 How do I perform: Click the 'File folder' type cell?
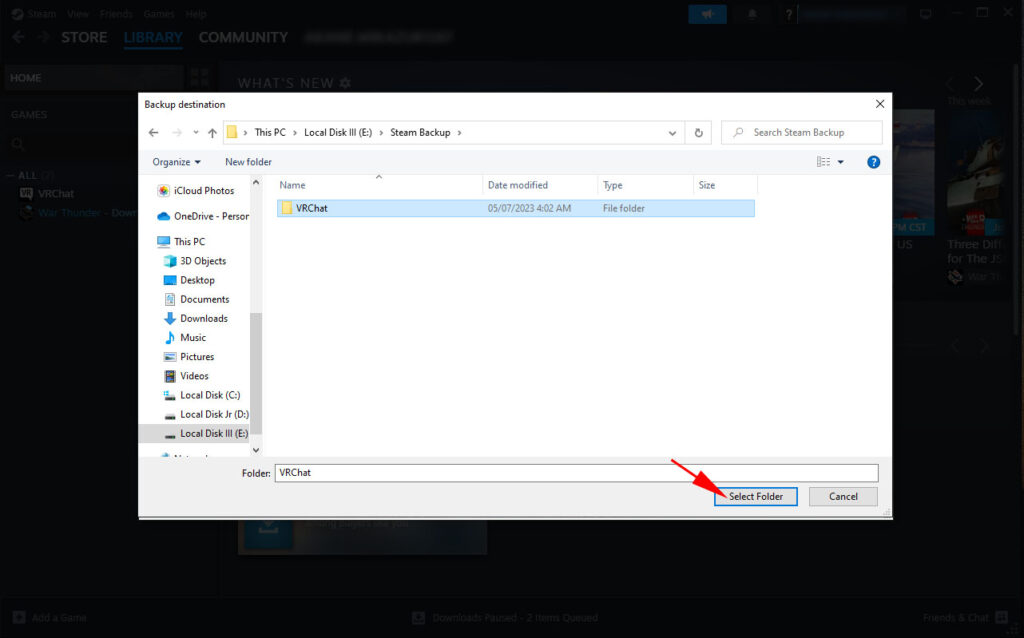[x=624, y=208]
